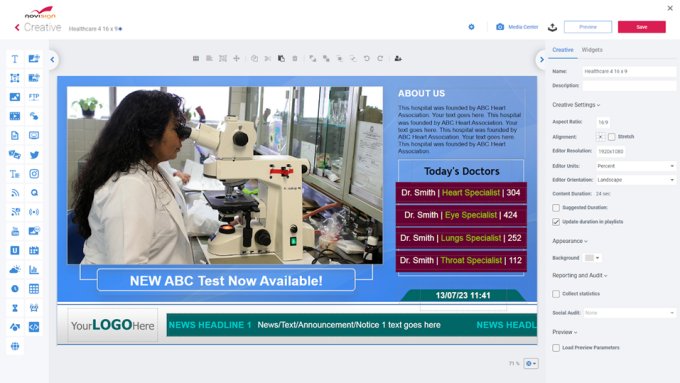Click the Save button

pos(641,27)
